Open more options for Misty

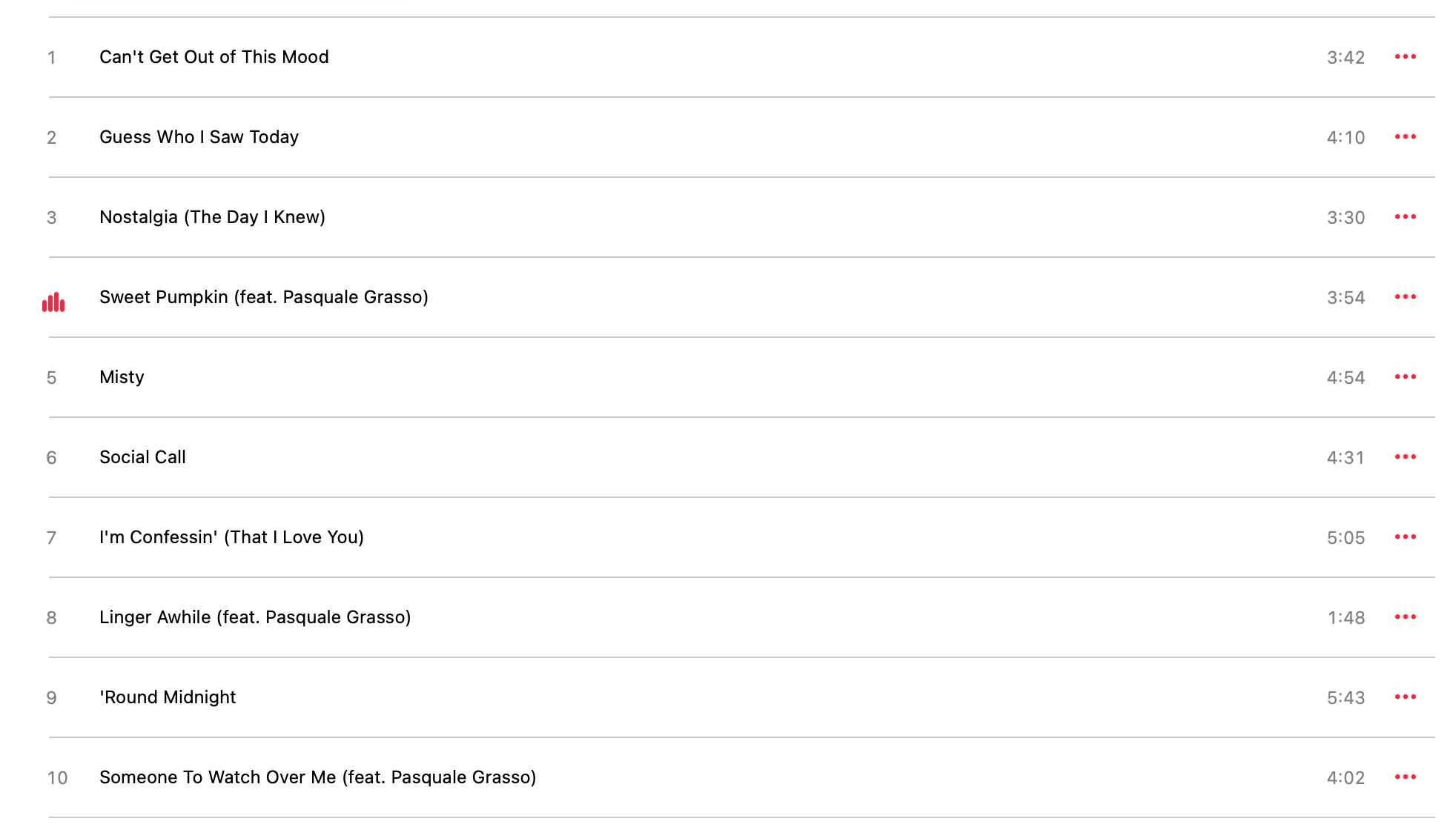[x=1405, y=377]
